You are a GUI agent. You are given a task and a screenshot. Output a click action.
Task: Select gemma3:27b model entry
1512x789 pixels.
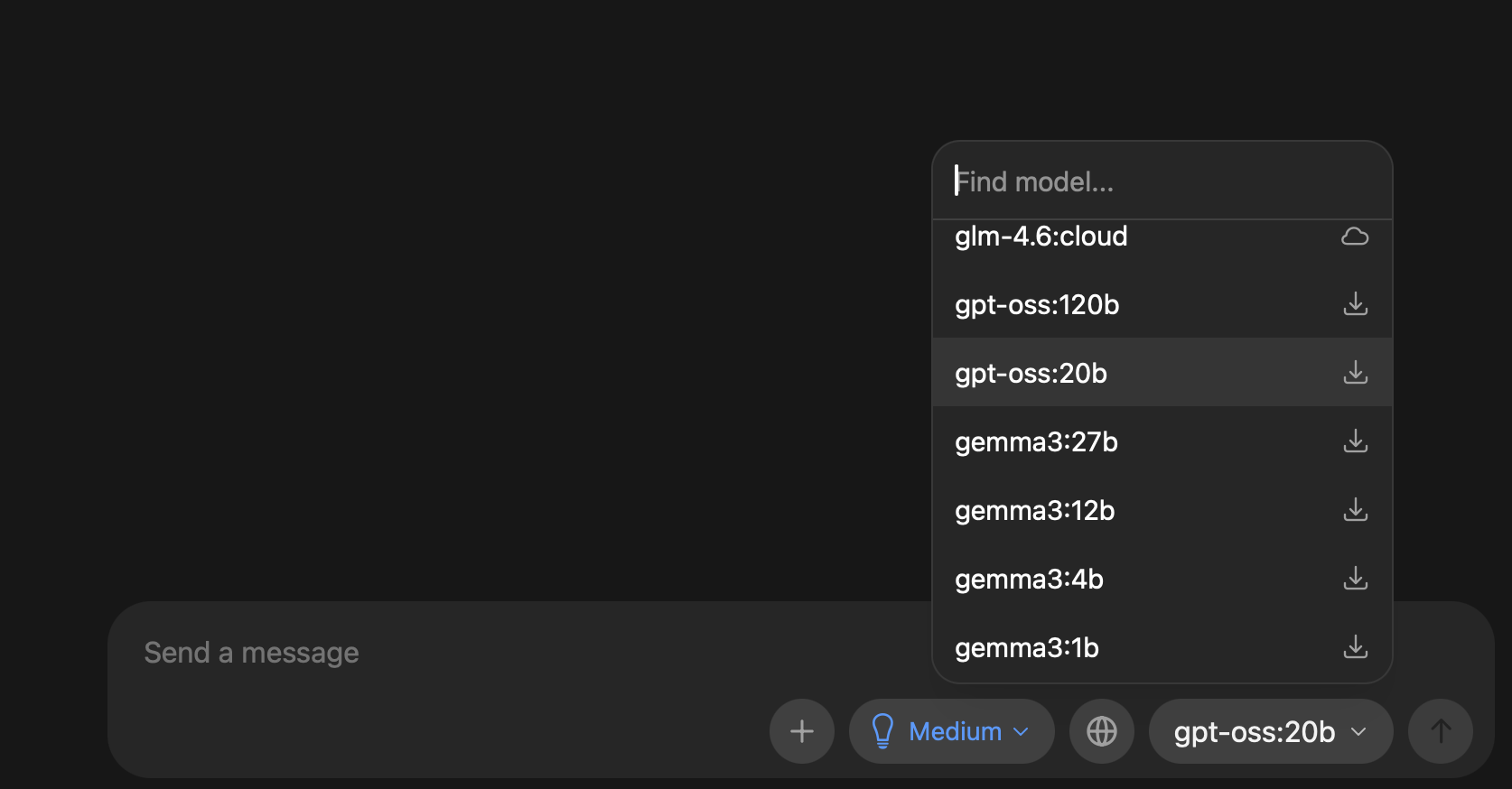(1036, 442)
